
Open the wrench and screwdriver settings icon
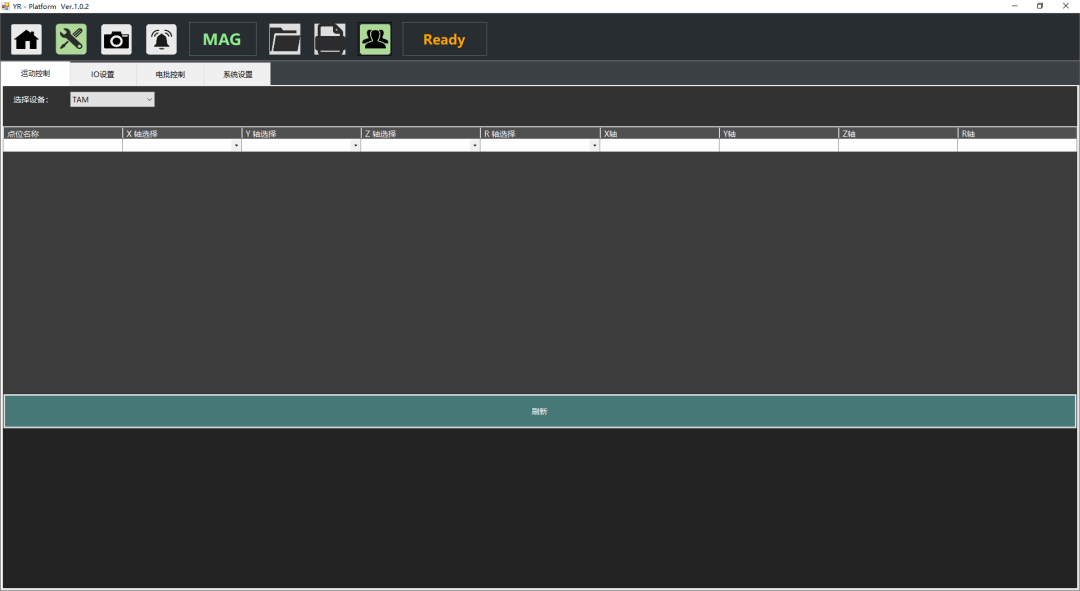(71, 39)
